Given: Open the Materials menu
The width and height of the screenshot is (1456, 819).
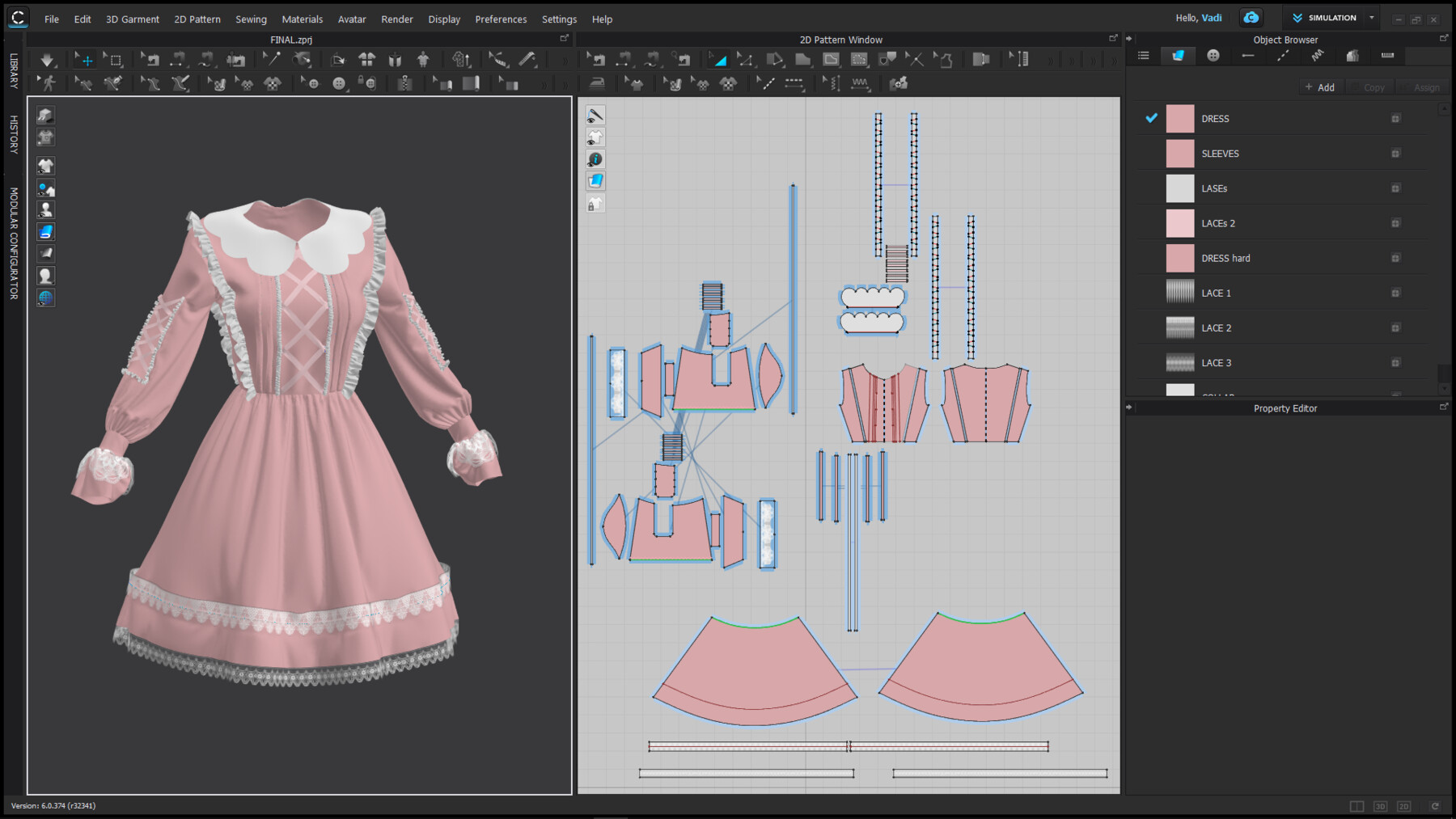Looking at the screenshot, I should point(302,19).
